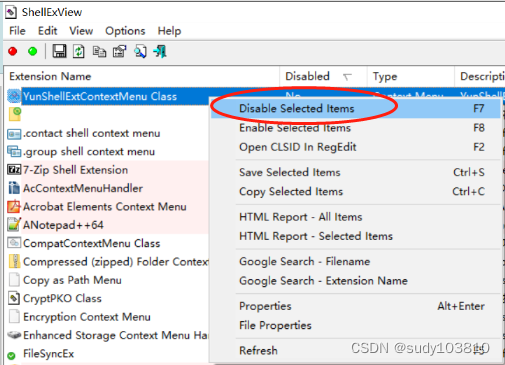Click the Copy Selected Items toolbar icon
The width and height of the screenshot is (505, 365).
pos(99,52)
